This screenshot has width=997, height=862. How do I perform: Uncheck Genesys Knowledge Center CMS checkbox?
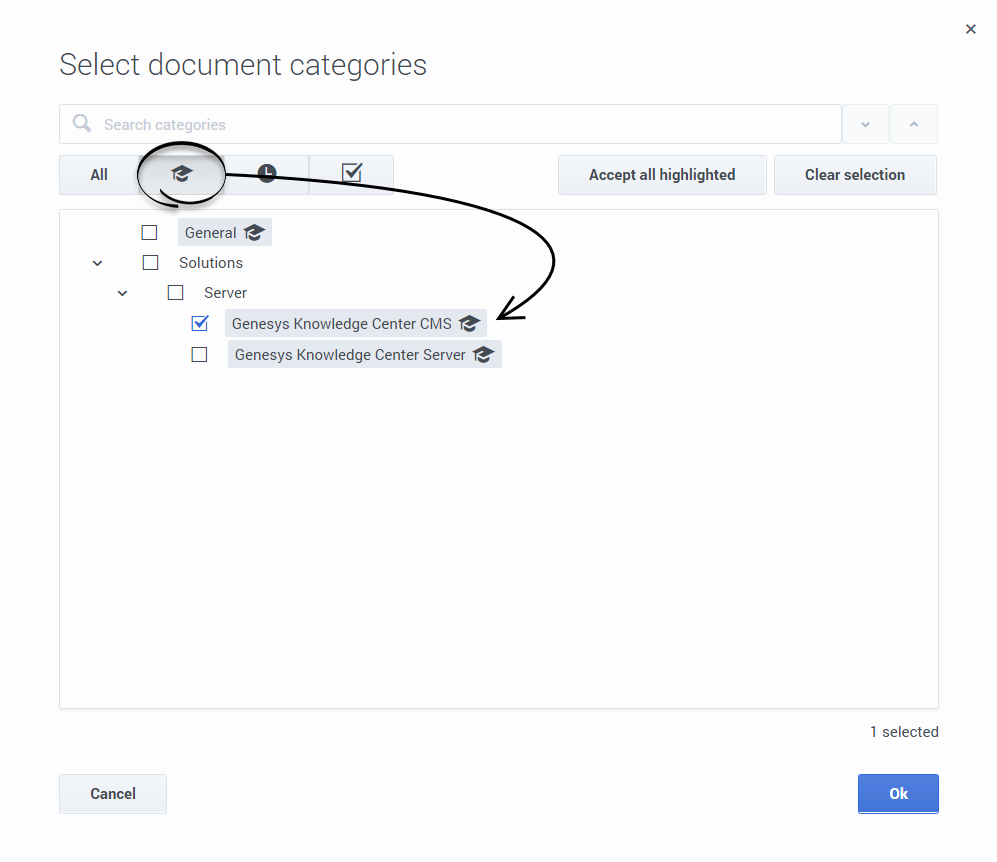pos(200,323)
